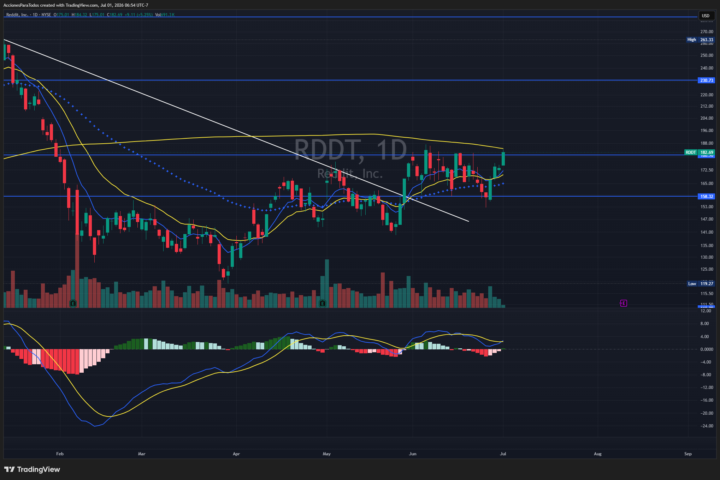
Task: Click the 270.00 price scale value
Action: point(707,32)
